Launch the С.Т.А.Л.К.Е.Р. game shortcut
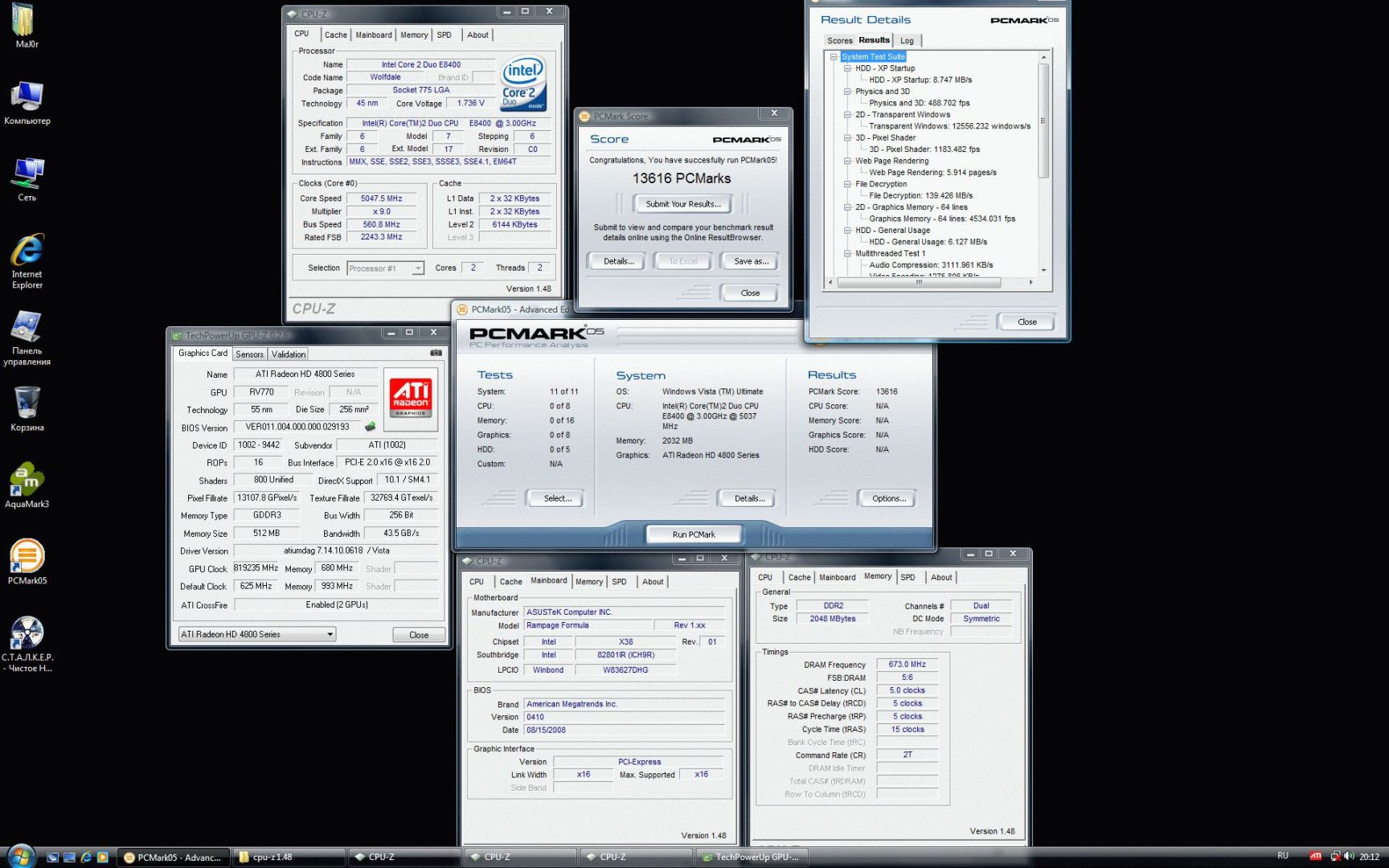Image resolution: width=1389 pixels, height=868 pixels. pyautogui.click(x=27, y=643)
